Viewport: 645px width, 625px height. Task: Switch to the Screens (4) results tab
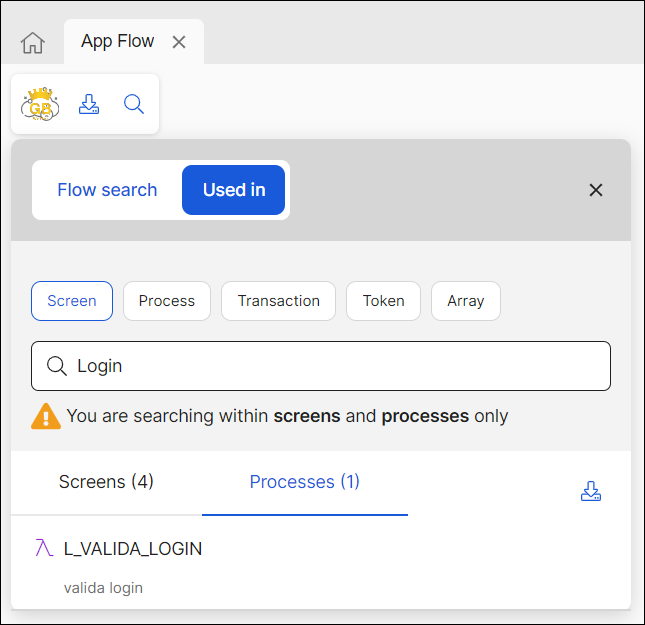tap(106, 482)
